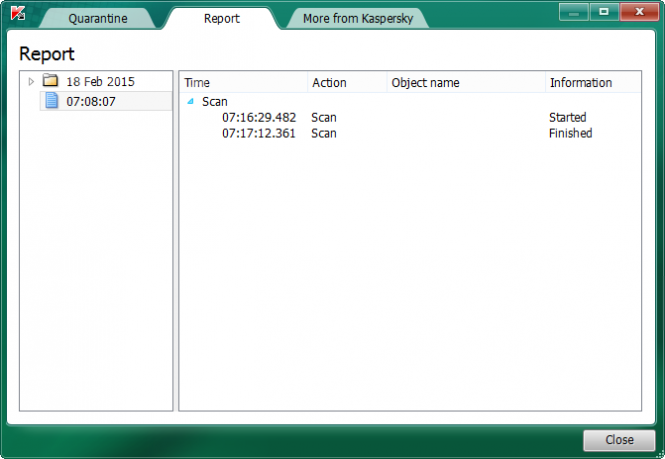The width and height of the screenshot is (665, 459).
Task: Click the Started information cell
Action: pos(567,117)
